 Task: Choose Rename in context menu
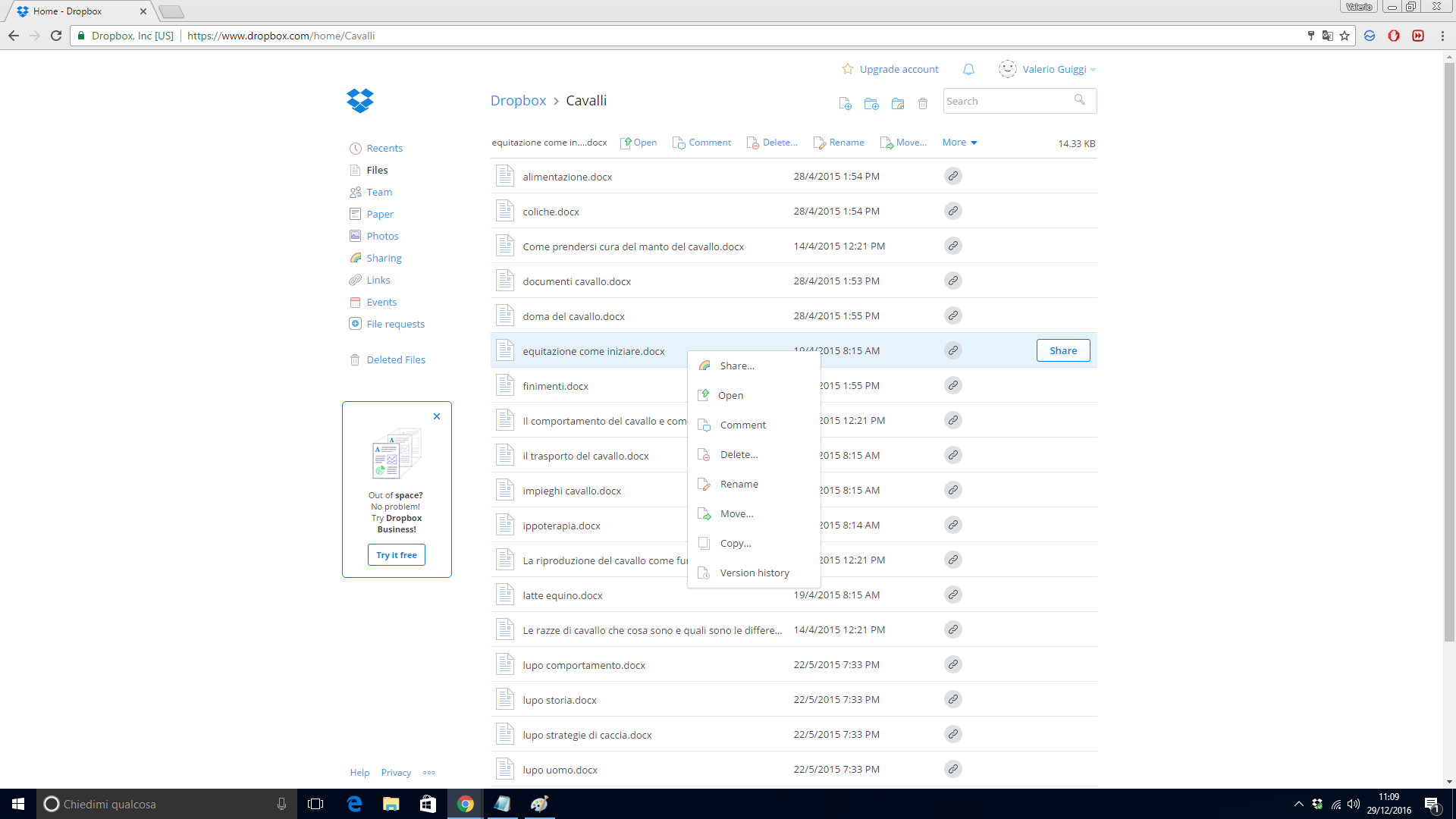[754, 484]
